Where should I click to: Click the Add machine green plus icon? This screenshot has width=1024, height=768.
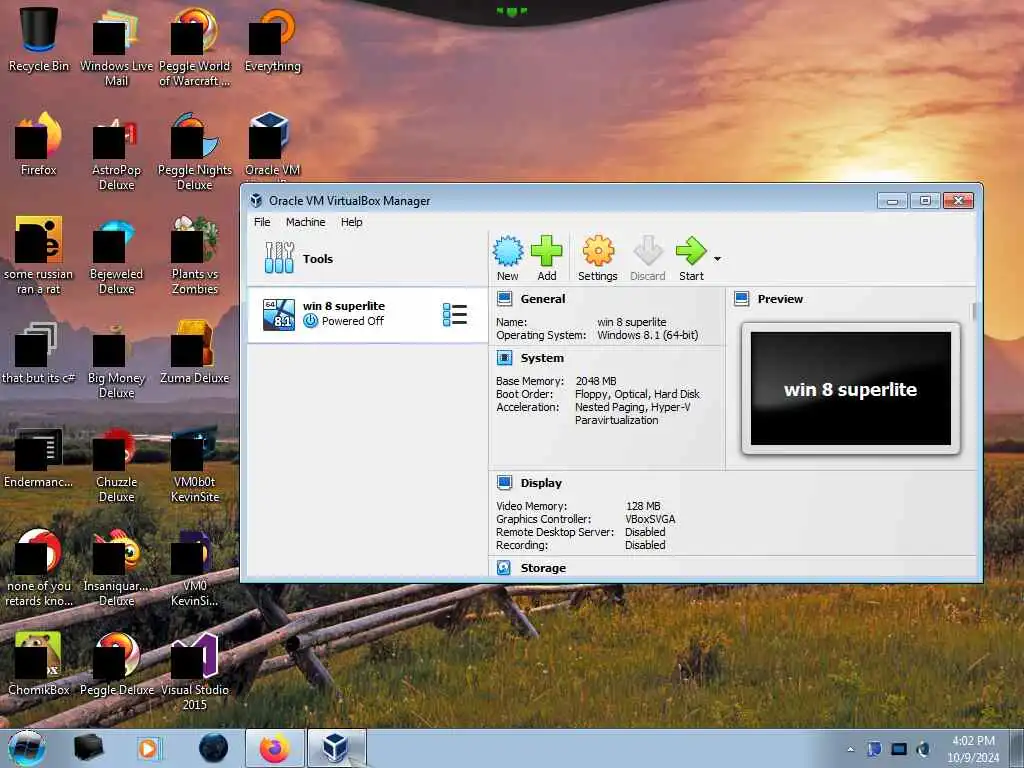point(547,259)
